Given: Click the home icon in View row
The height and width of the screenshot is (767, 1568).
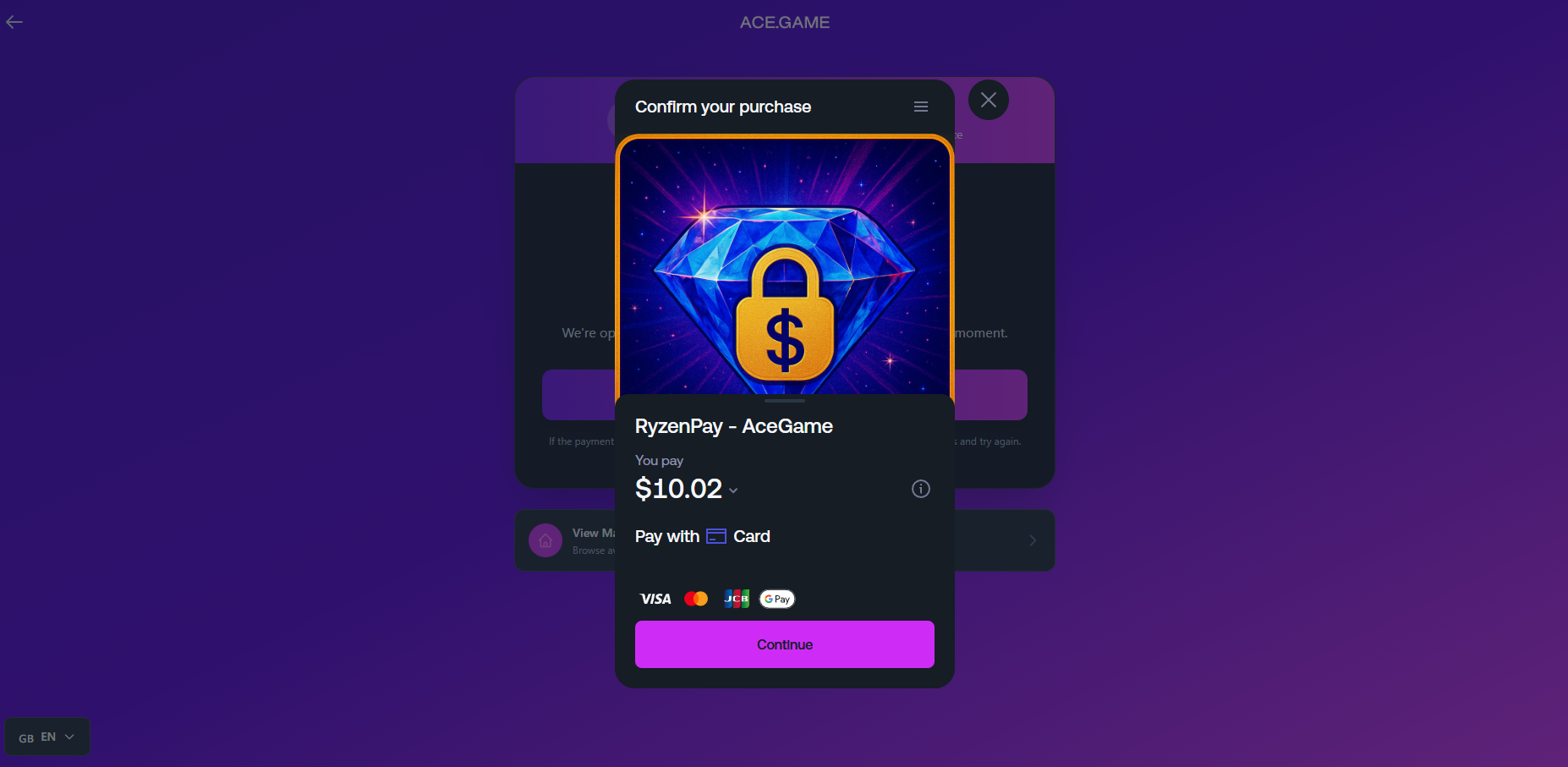Looking at the screenshot, I should coord(546,540).
